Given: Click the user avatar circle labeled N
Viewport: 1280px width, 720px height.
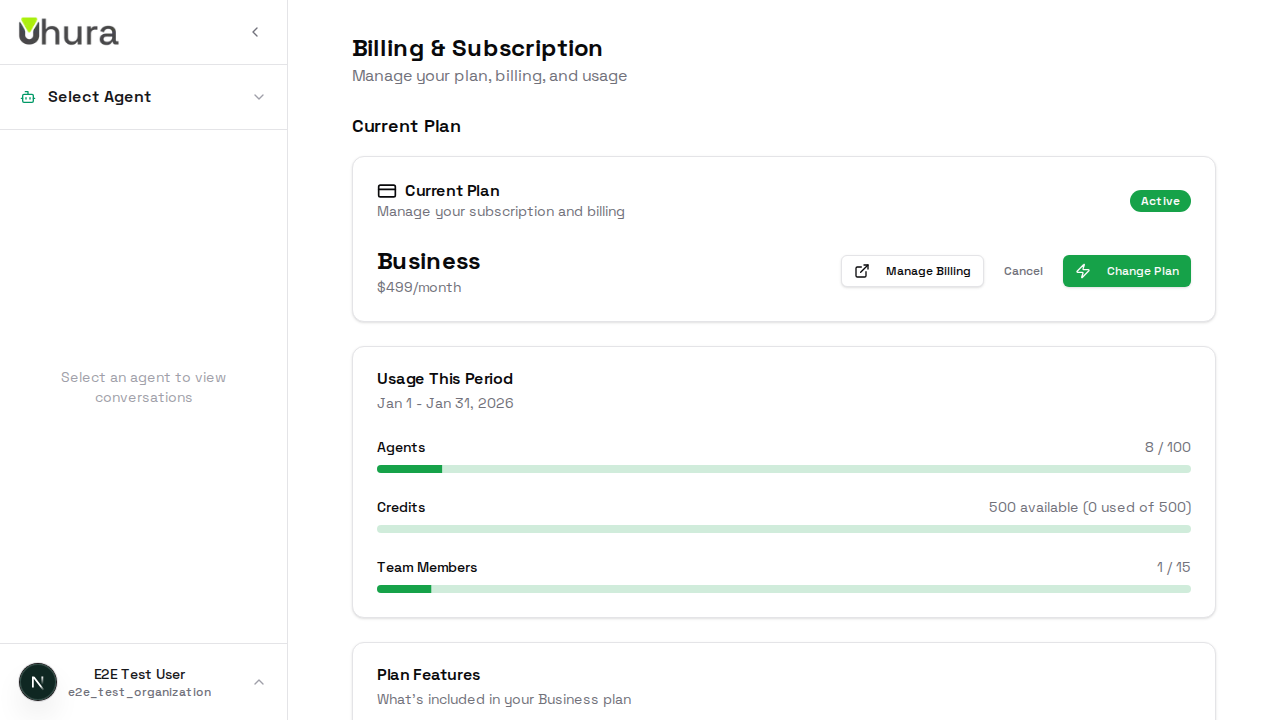Looking at the screenshot, I should tap(38, 682).
